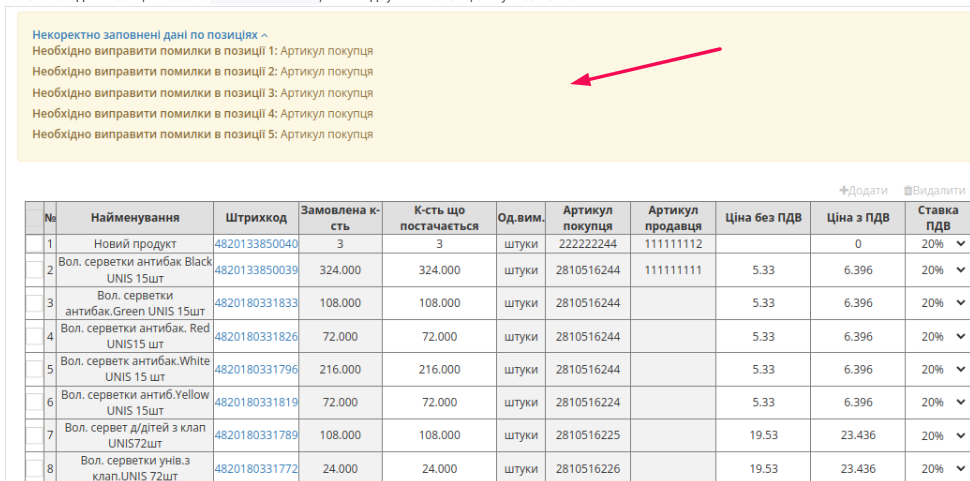Click the Найменування column header
The width and height of the screenshot is (970, 481).
(x=135, y=218)
